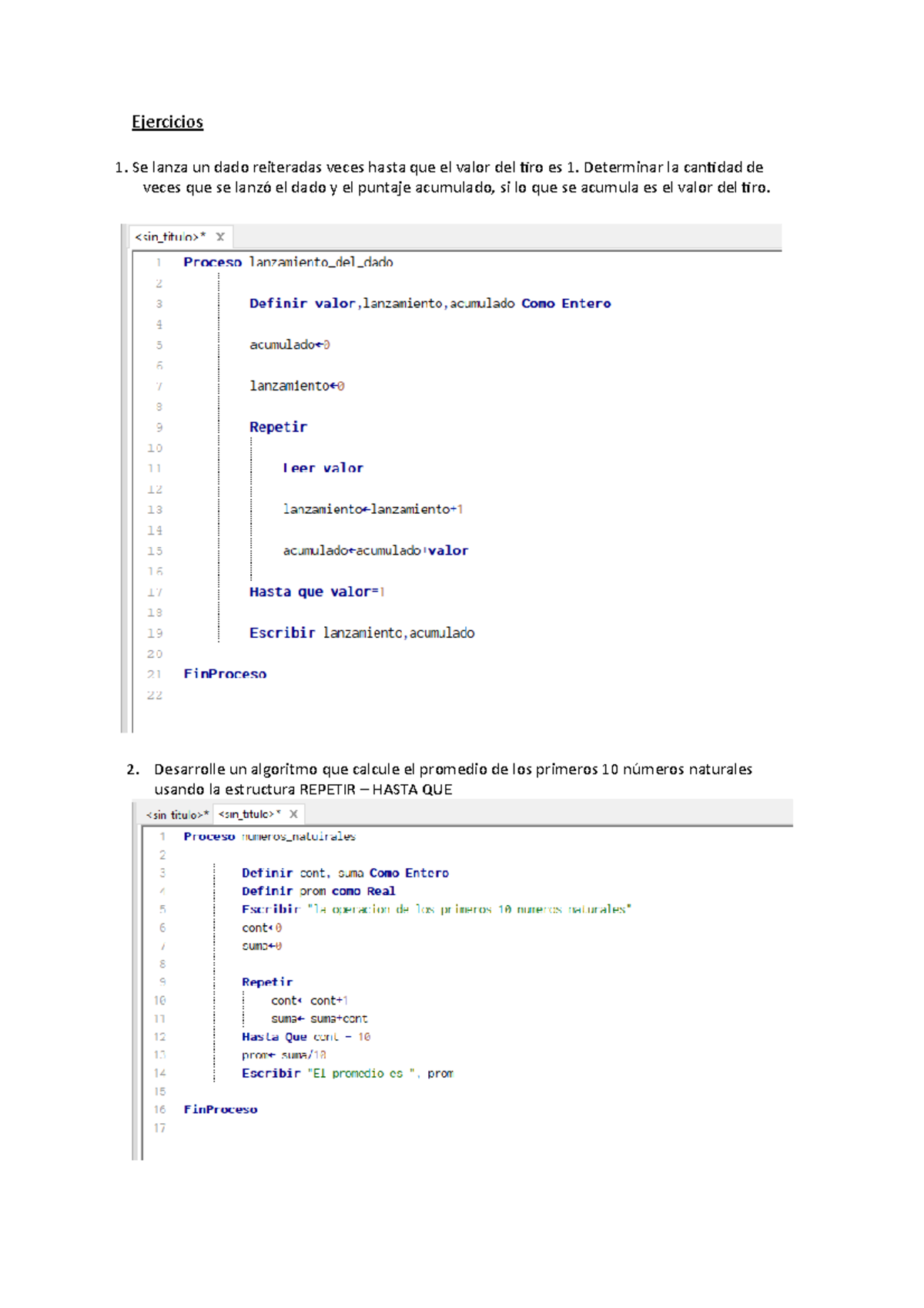The image size is (924, 1308).
Task: Click the underlined Ejercicios heading
Action: 167,122
